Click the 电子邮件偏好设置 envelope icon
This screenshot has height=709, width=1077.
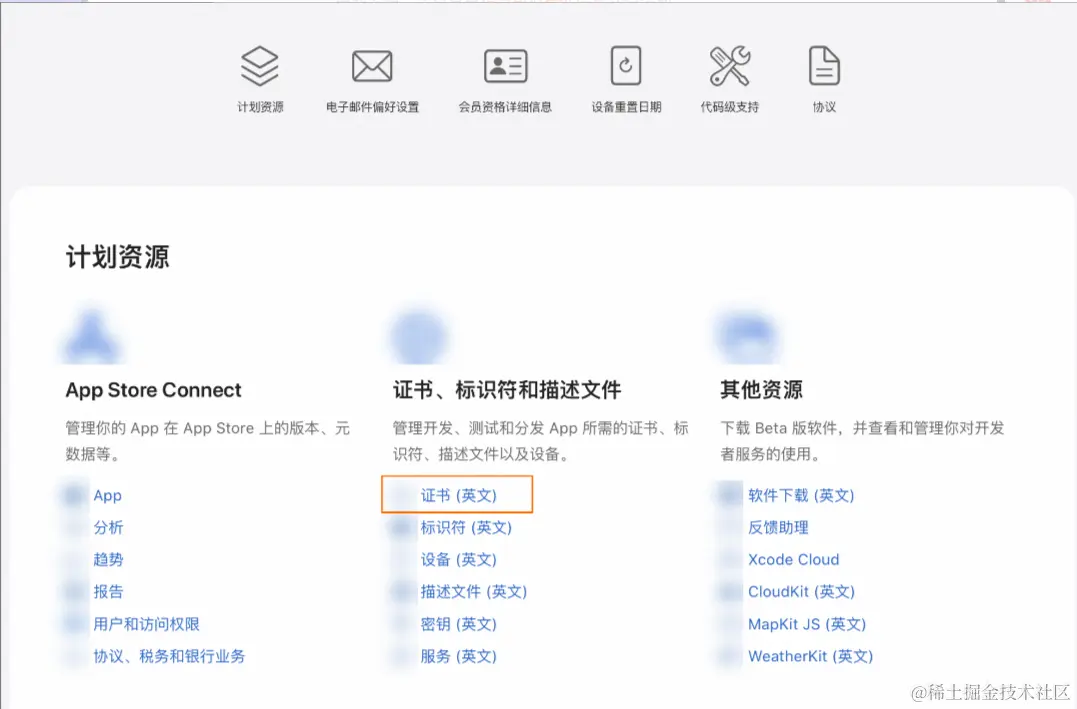tap(372, 67)
